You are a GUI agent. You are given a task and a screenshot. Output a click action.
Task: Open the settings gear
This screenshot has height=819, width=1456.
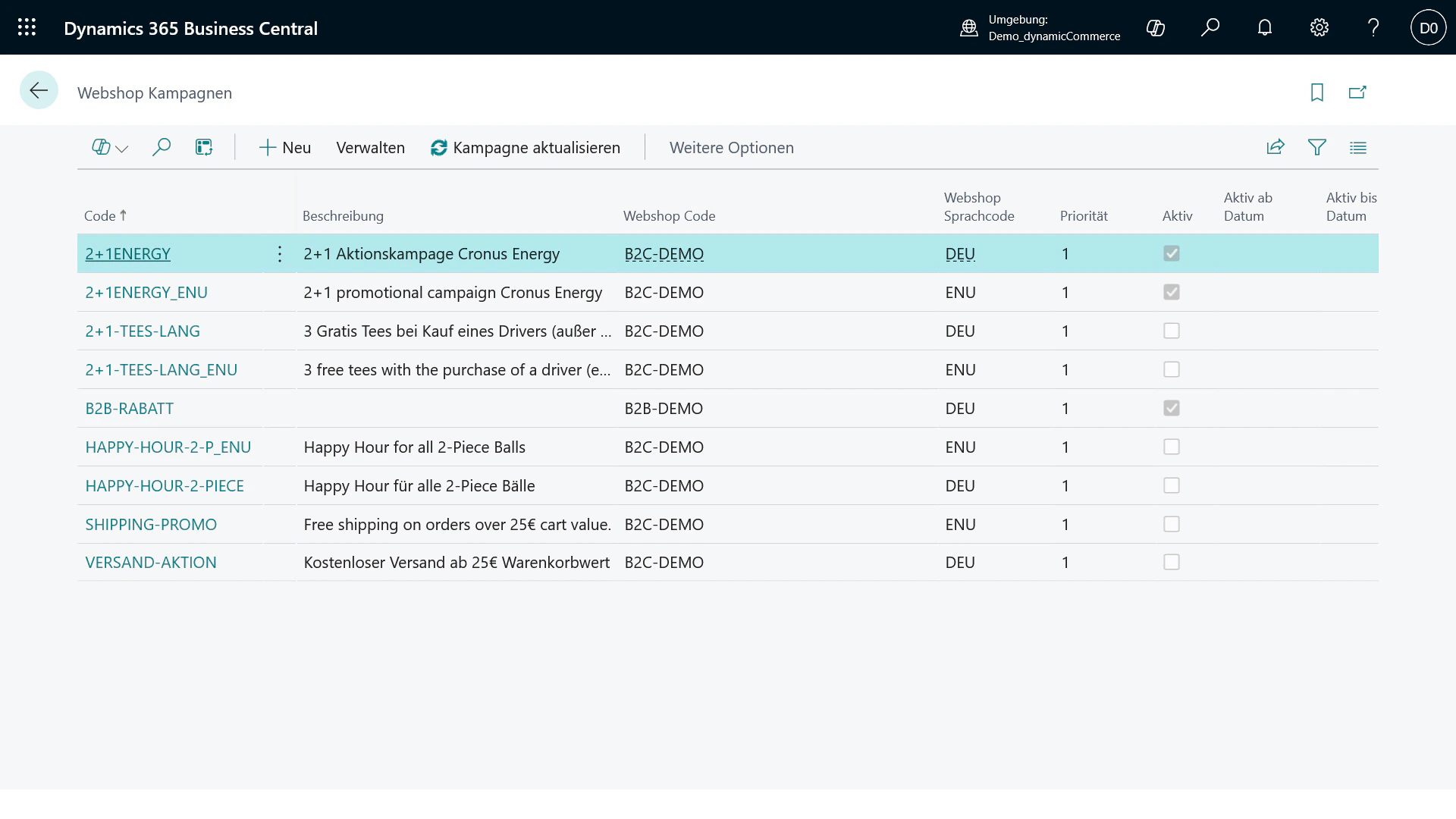1319,28
